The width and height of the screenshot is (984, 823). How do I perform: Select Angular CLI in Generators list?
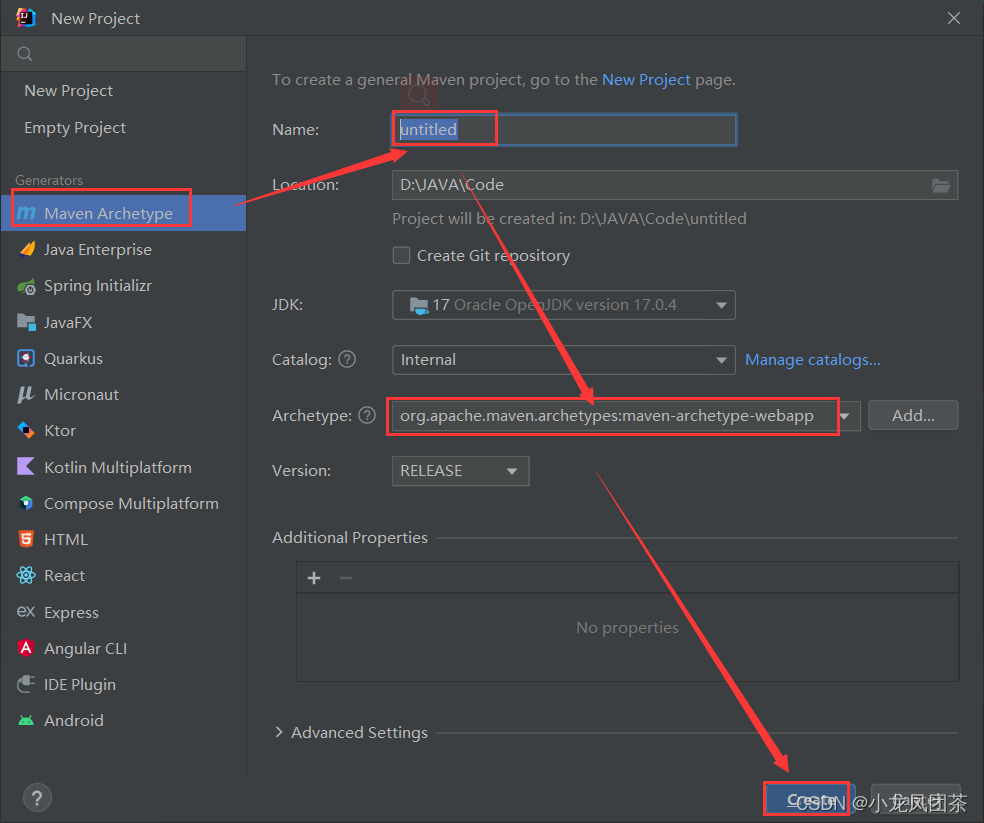point(124,648)
